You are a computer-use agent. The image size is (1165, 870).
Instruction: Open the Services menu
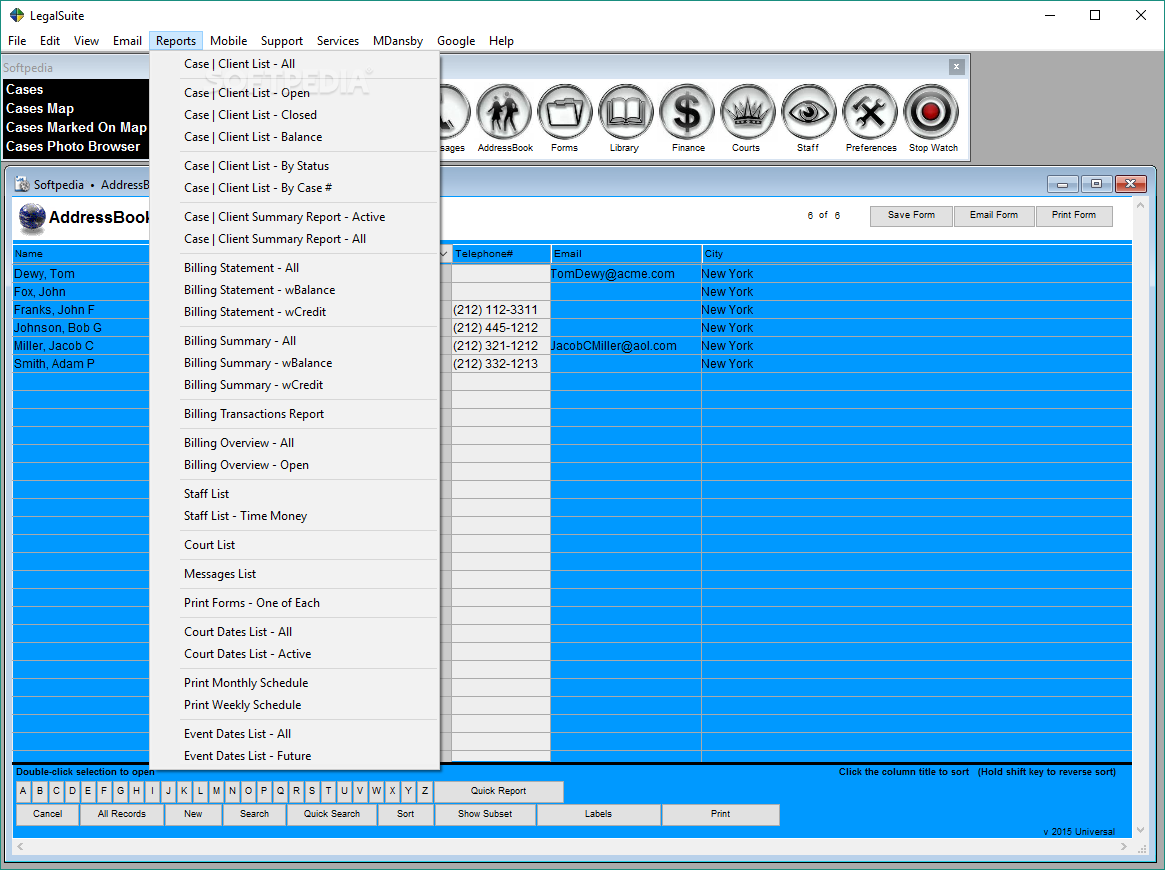(x=337, y=41)
